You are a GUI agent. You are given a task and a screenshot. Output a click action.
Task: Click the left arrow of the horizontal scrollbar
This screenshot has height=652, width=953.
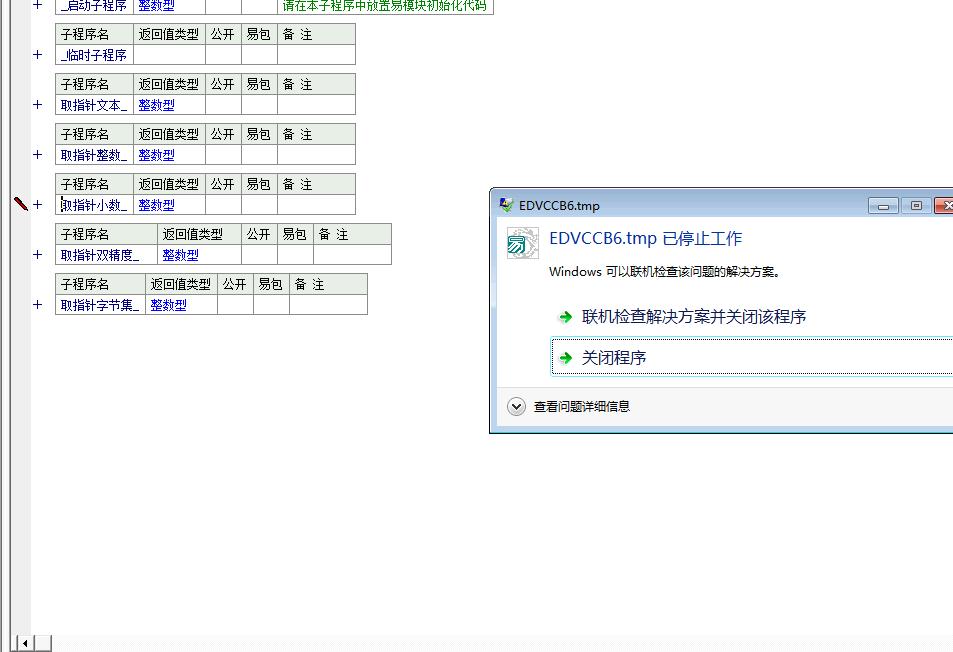point(24,643)
